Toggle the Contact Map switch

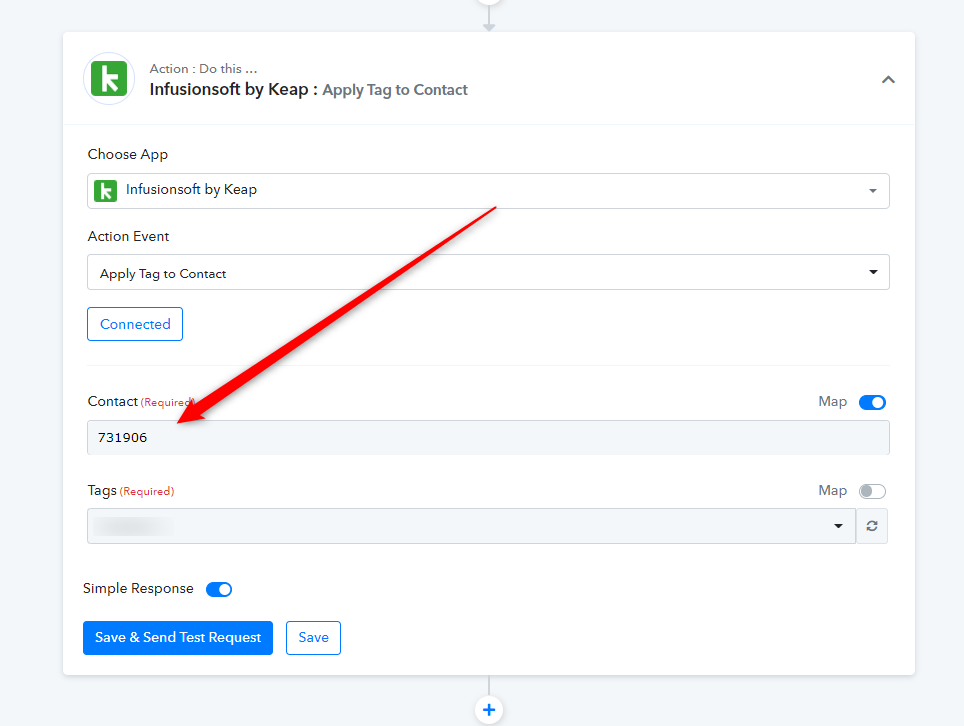[x=872, y=402]
